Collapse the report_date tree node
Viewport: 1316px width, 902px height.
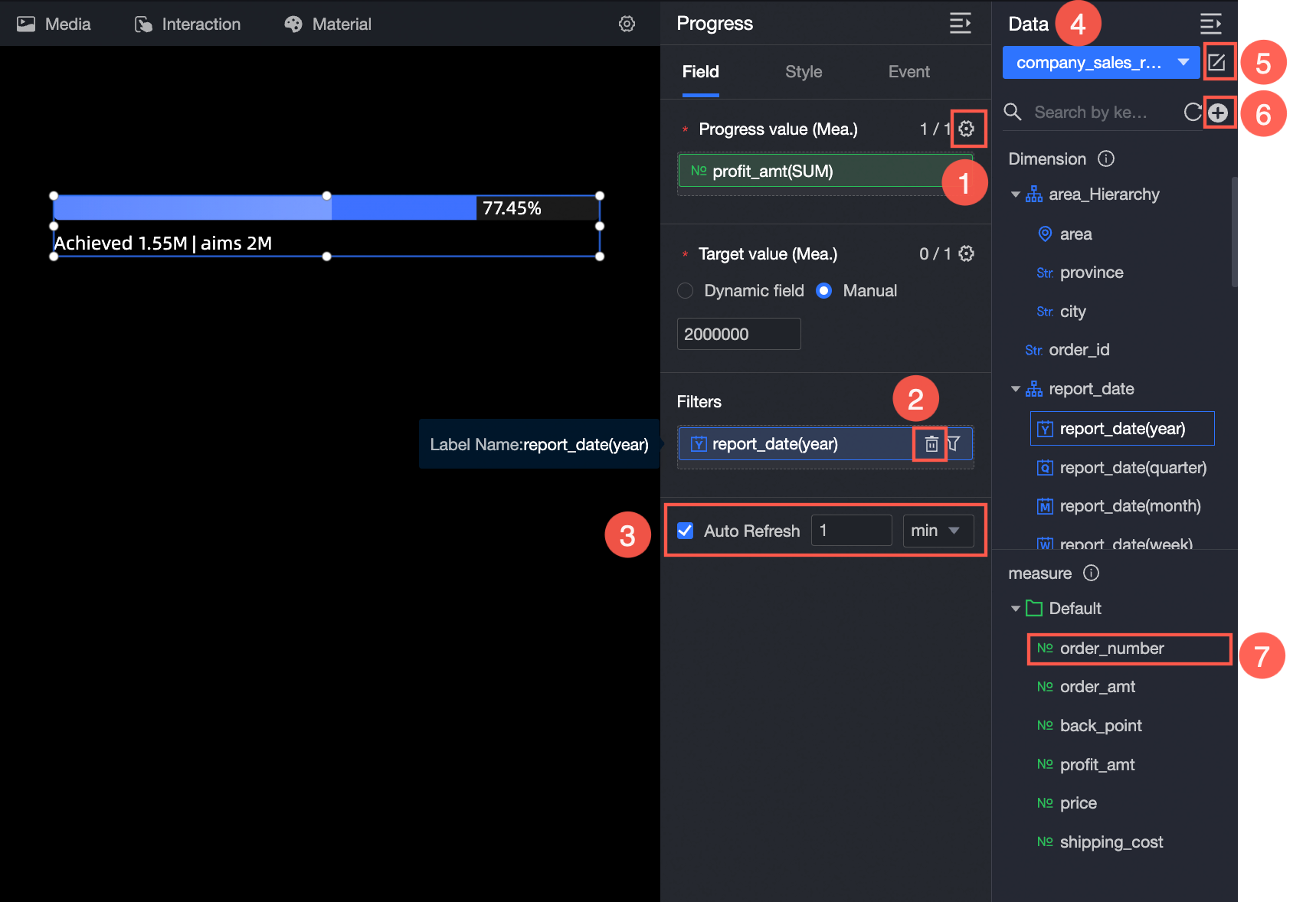click(x=1016, y=389)
